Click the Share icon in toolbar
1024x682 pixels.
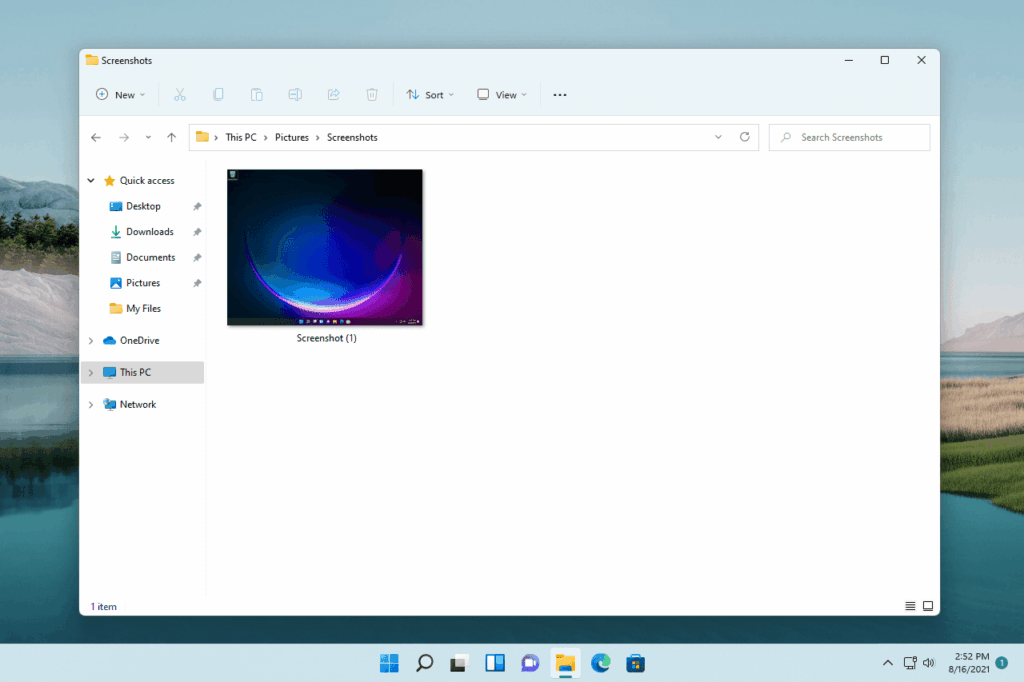point(334,95)
